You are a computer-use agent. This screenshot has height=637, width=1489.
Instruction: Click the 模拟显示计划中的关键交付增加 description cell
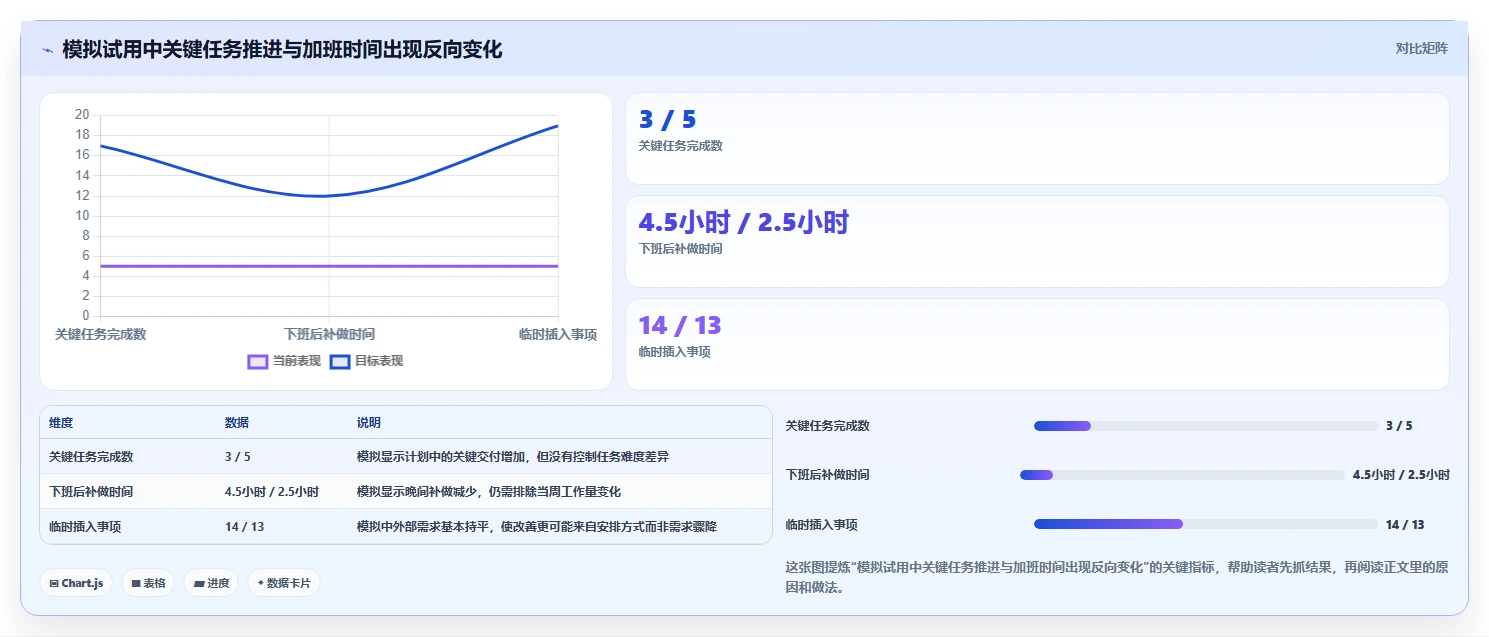(513, 457)
